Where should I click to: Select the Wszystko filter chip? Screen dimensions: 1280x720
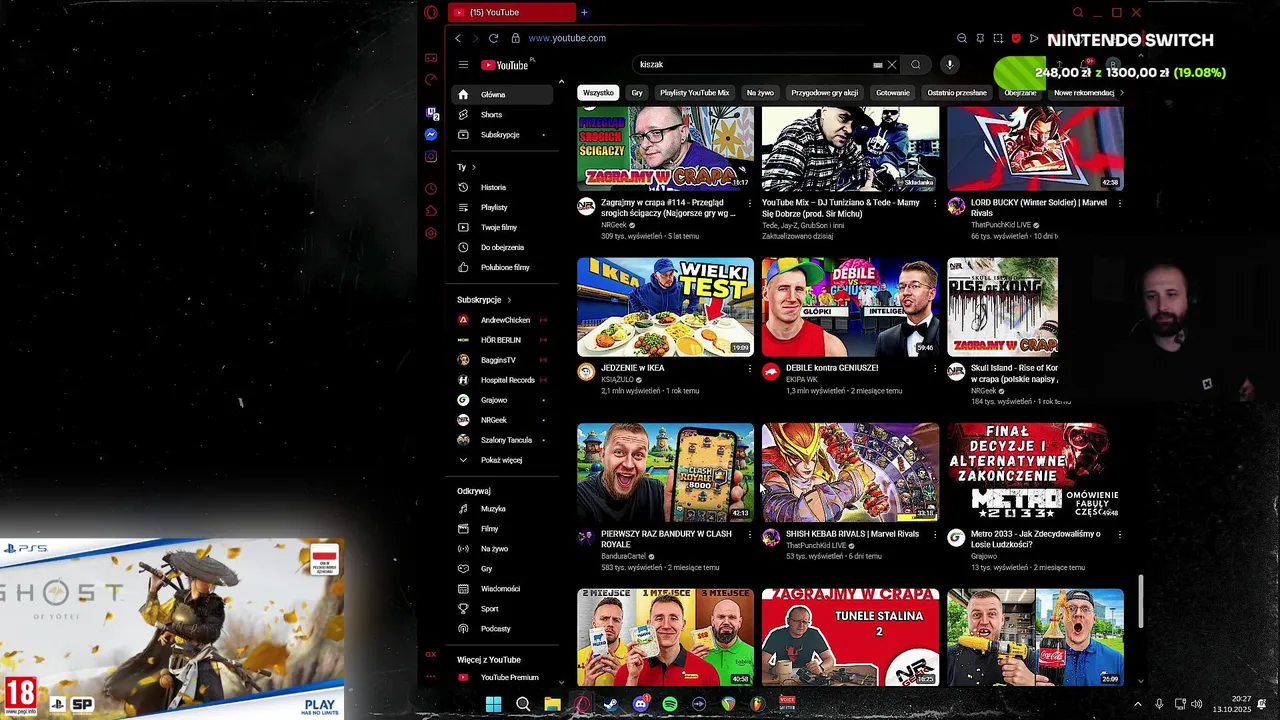598,93
